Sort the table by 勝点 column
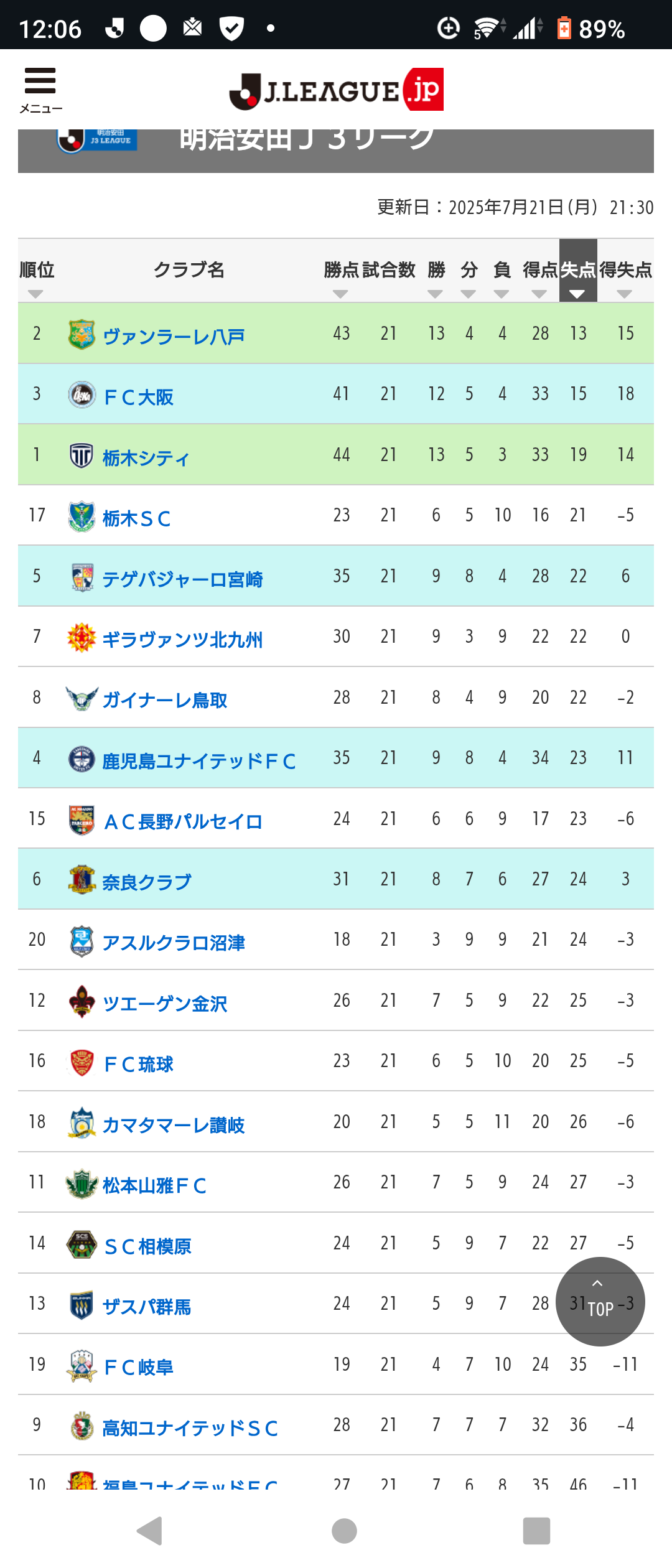 (x=341, y=278)
